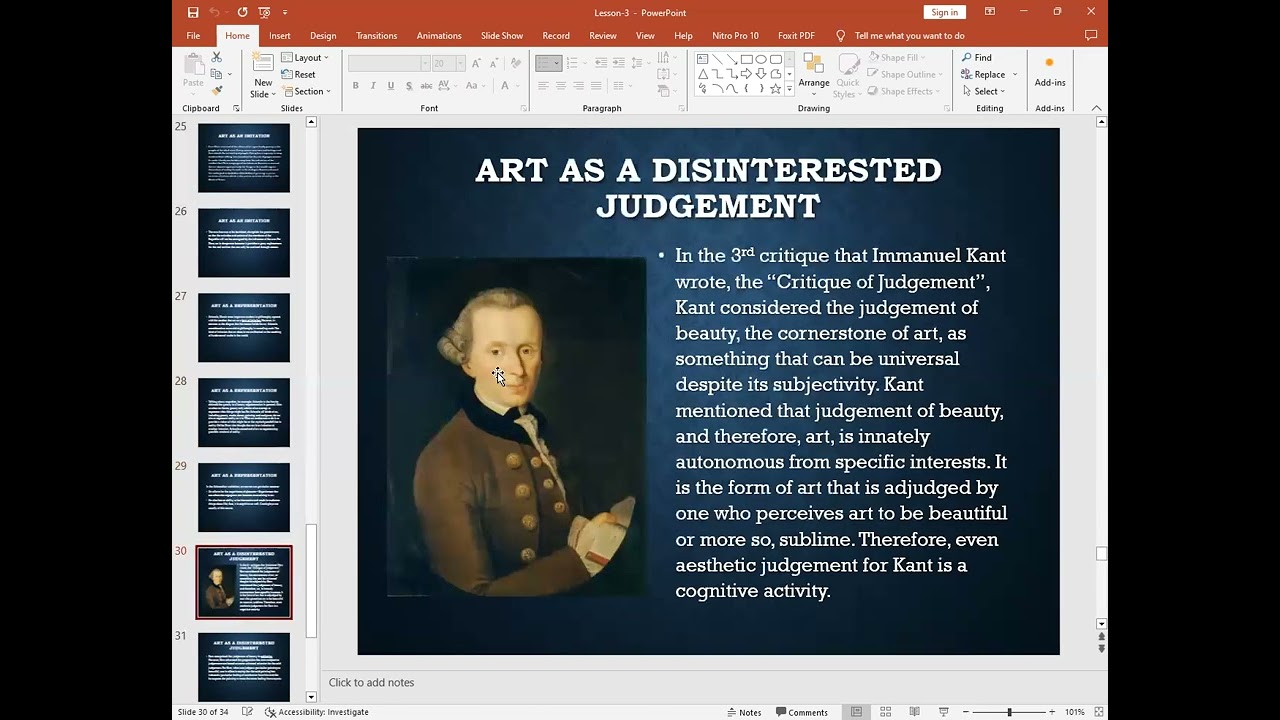Image resolution: width=1280 pixels, height=720 pixels.
Task: Toggle Italic formatting
Action: (x=373, y=86)
